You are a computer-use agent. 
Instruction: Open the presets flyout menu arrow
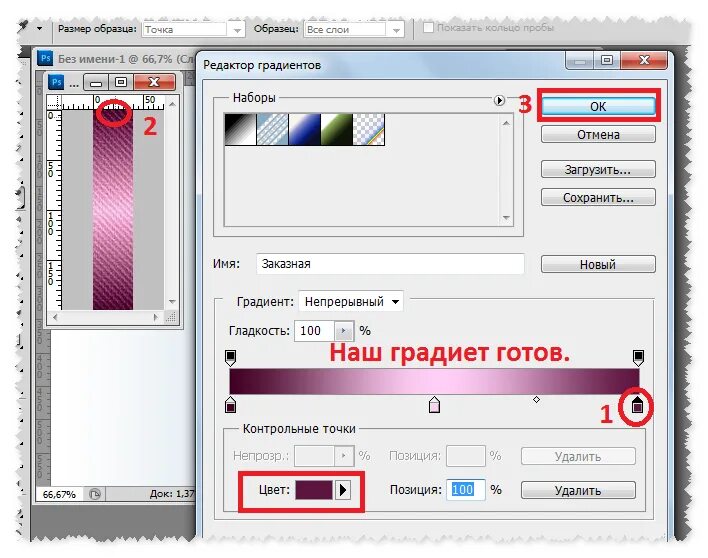(x=499, y=100)
